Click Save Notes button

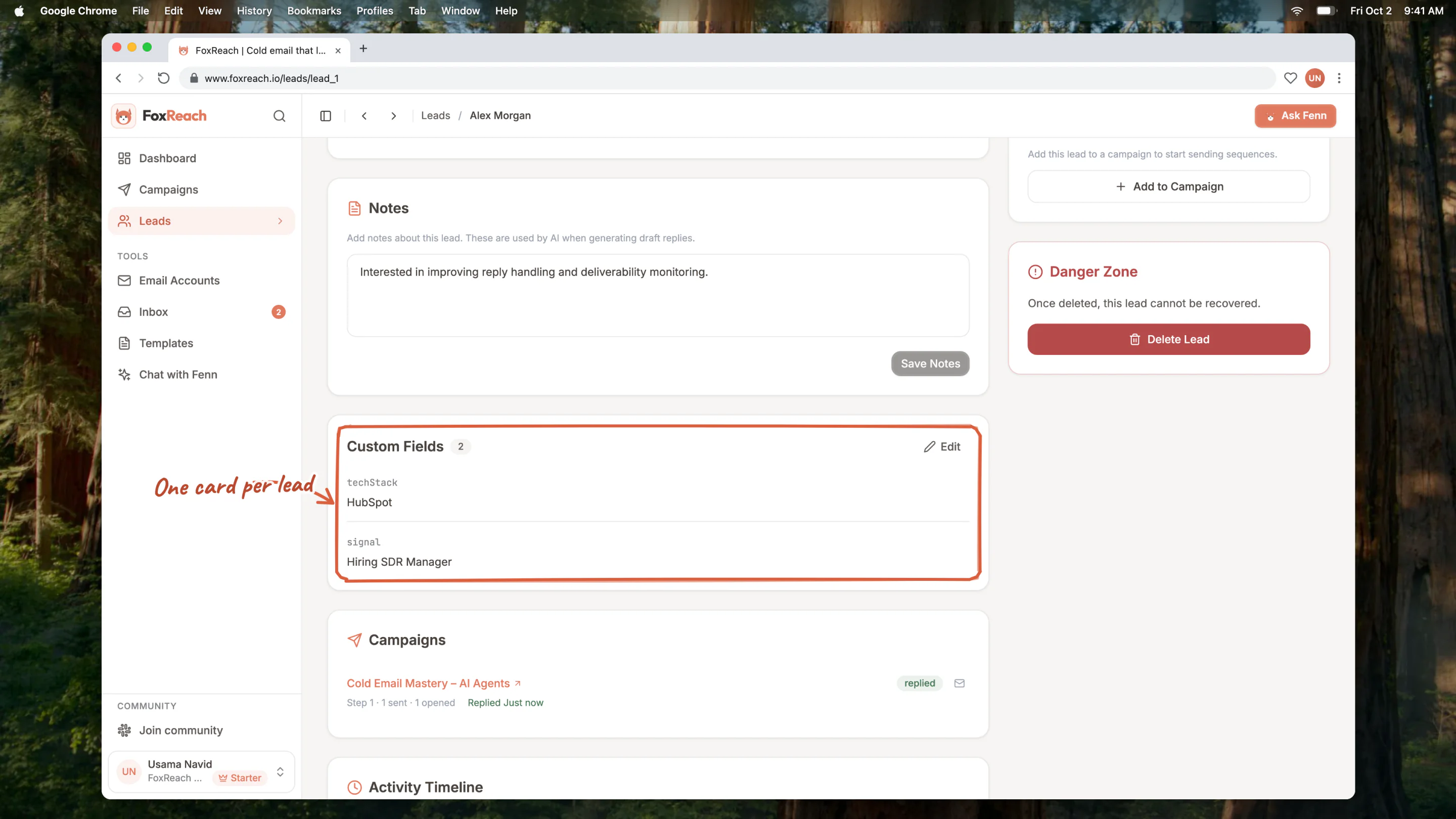930,363
